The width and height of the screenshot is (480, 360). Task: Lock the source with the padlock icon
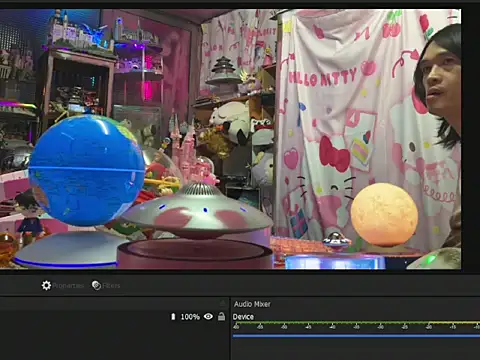(x=221, y=316)
